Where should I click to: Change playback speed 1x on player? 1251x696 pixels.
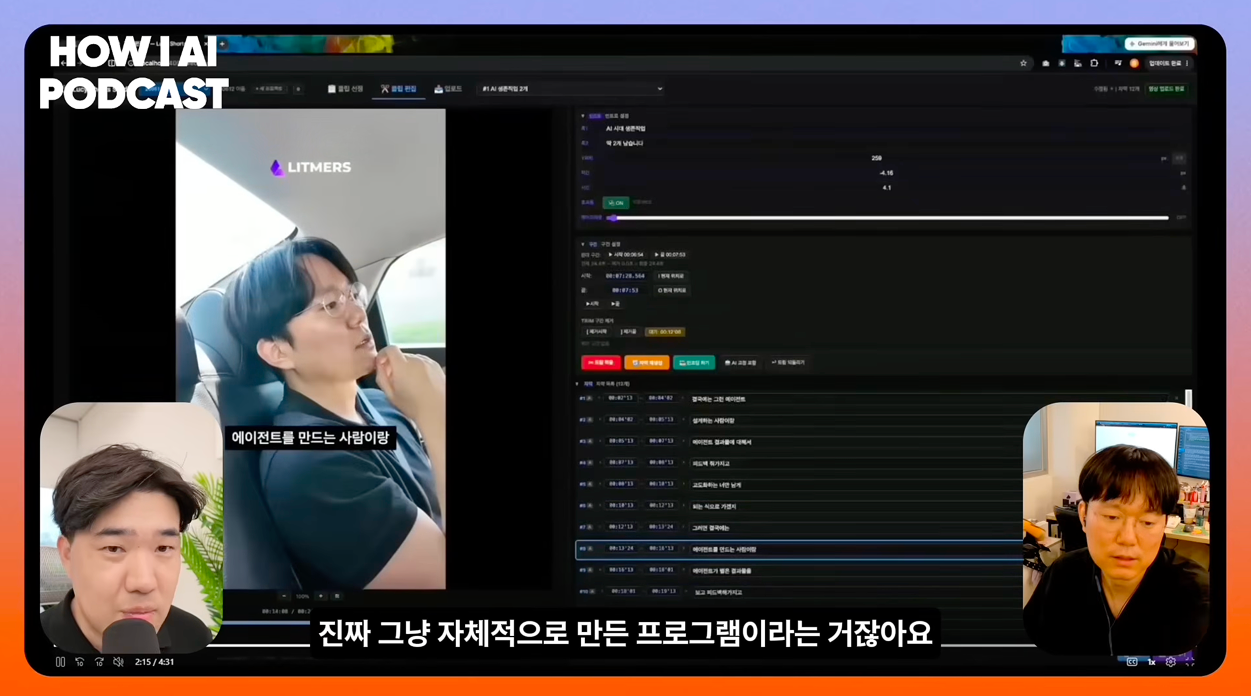pyautogui.click(x=1151, y=662)
